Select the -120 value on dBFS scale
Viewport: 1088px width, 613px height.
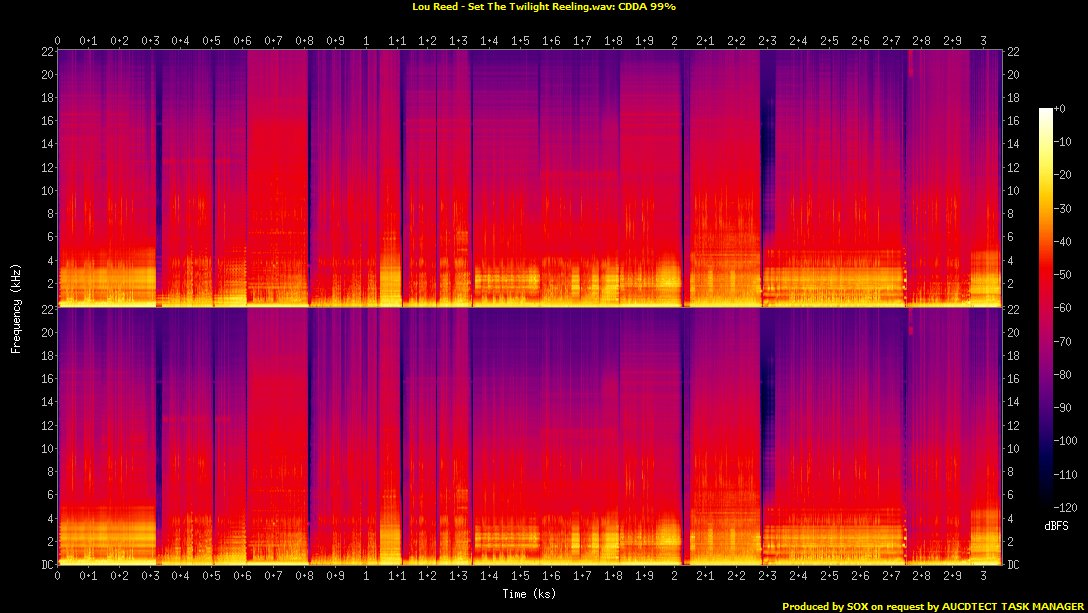click(x=1065, y=507)
